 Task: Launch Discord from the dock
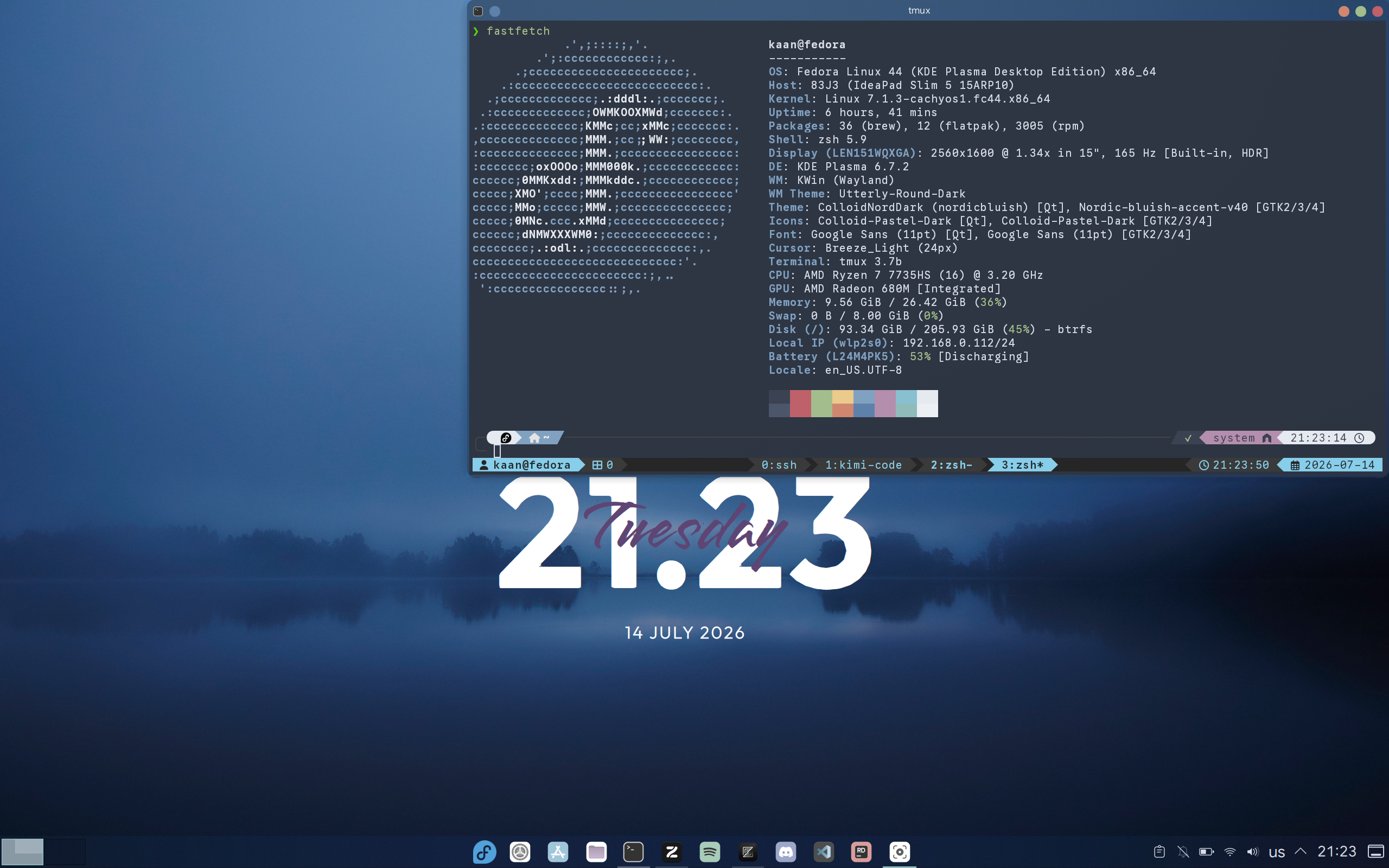pos(785,851)
